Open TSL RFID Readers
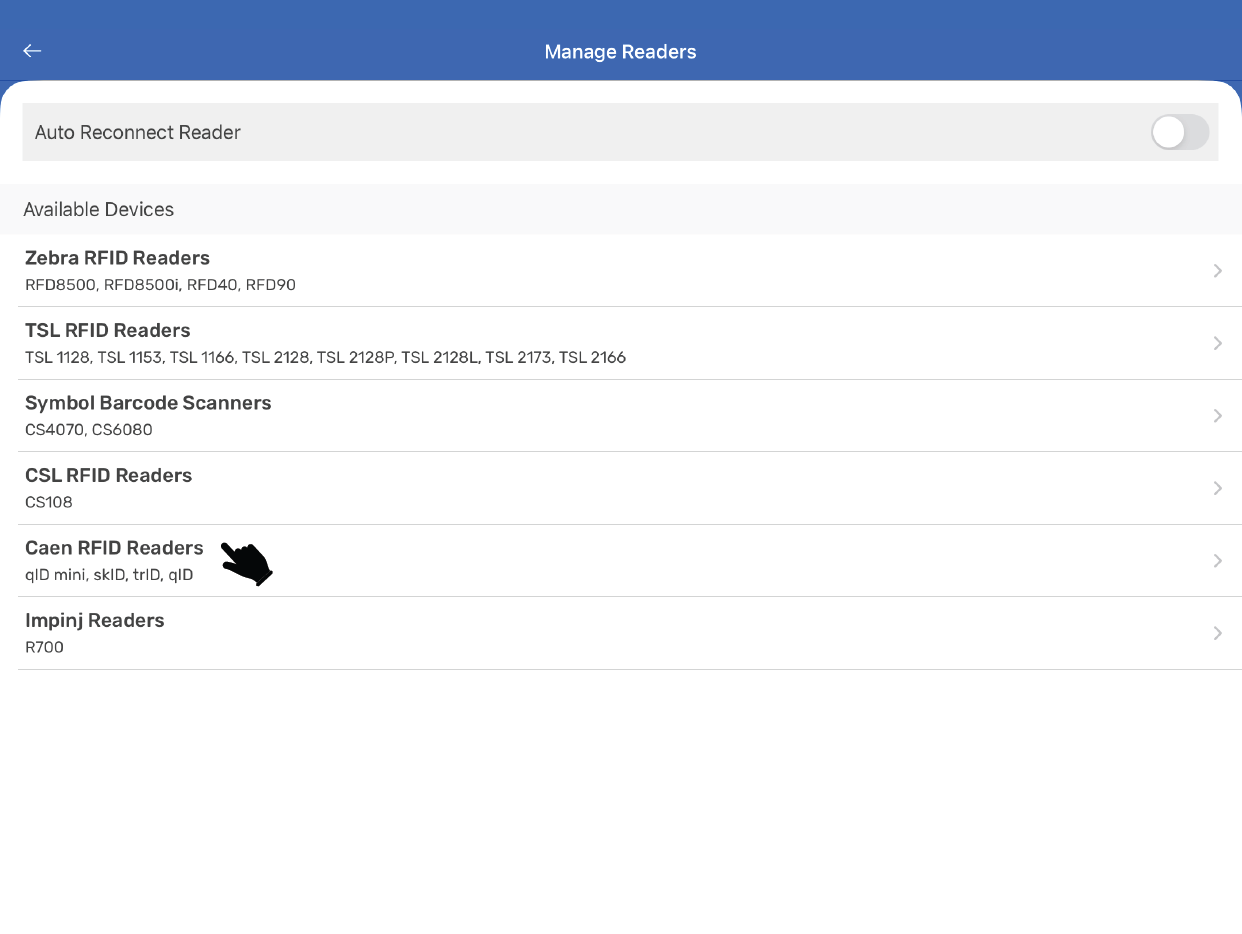This screenshot has width=1242, height=934. tap(107, 331)
